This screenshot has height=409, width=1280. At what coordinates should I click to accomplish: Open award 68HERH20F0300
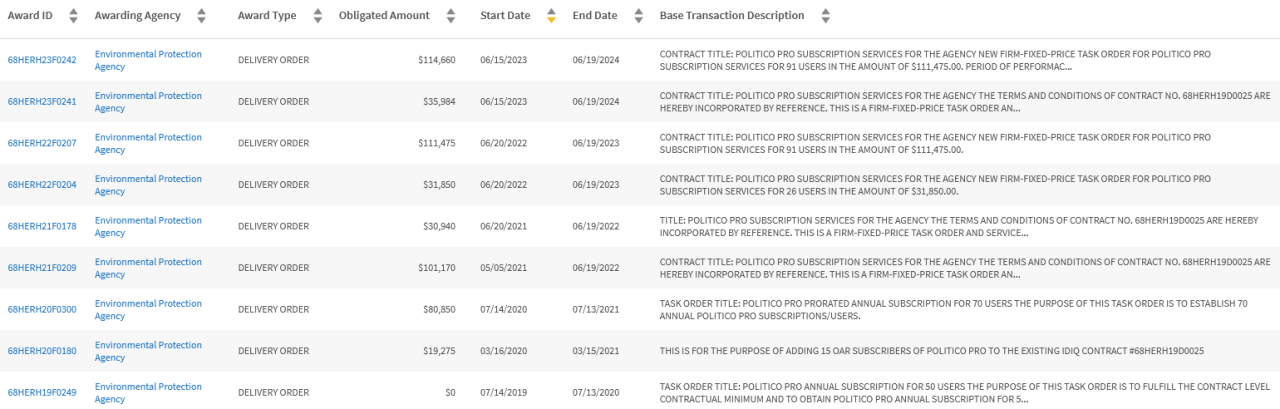pyautogui.click(x=42, y=309)
